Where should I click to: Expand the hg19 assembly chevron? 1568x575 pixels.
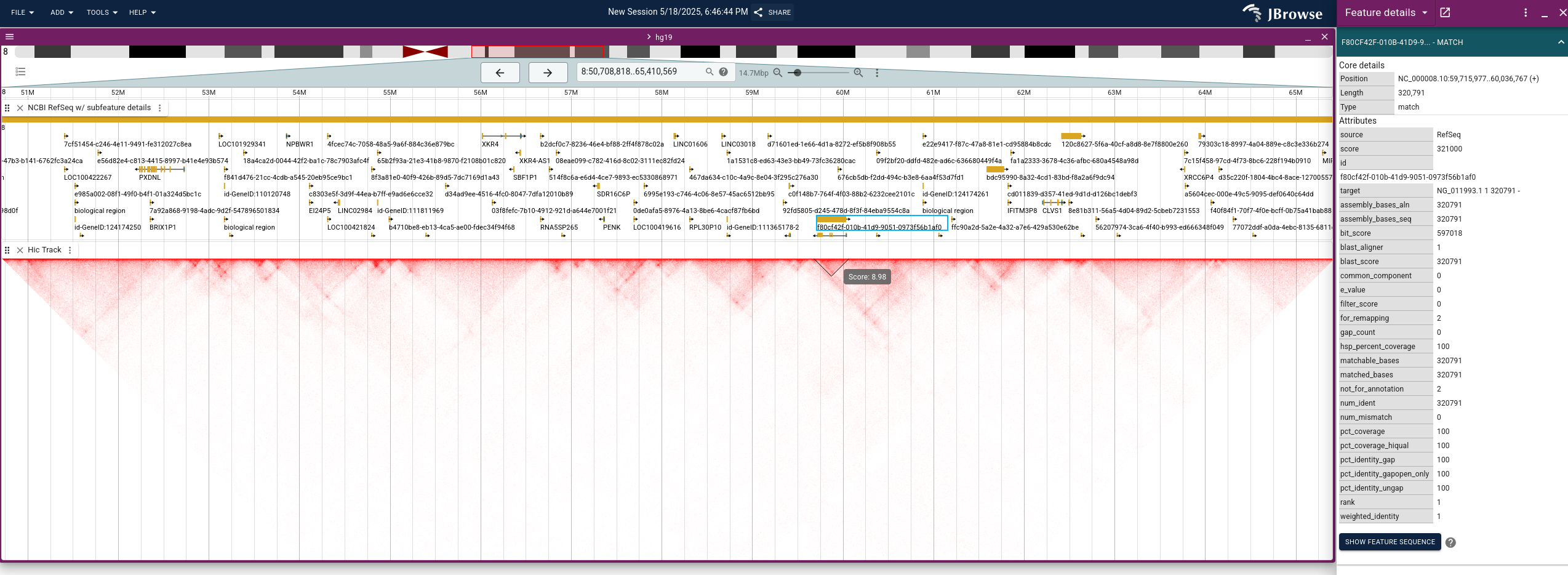pyautogui.click(x=647, y=36)
